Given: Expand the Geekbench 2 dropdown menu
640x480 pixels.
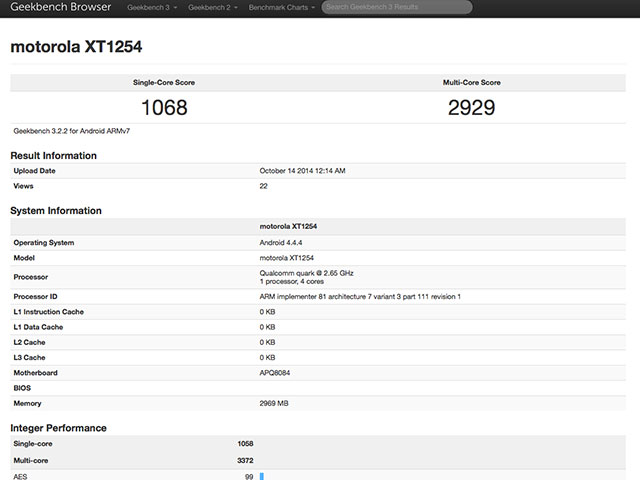Looking at the screenshot, I should pos(213,7).
